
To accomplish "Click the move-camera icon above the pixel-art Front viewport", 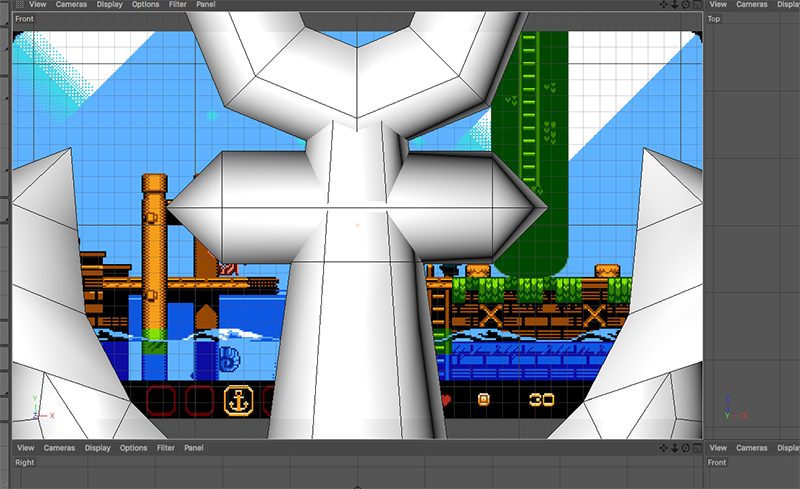I will (x=663, y=5).
